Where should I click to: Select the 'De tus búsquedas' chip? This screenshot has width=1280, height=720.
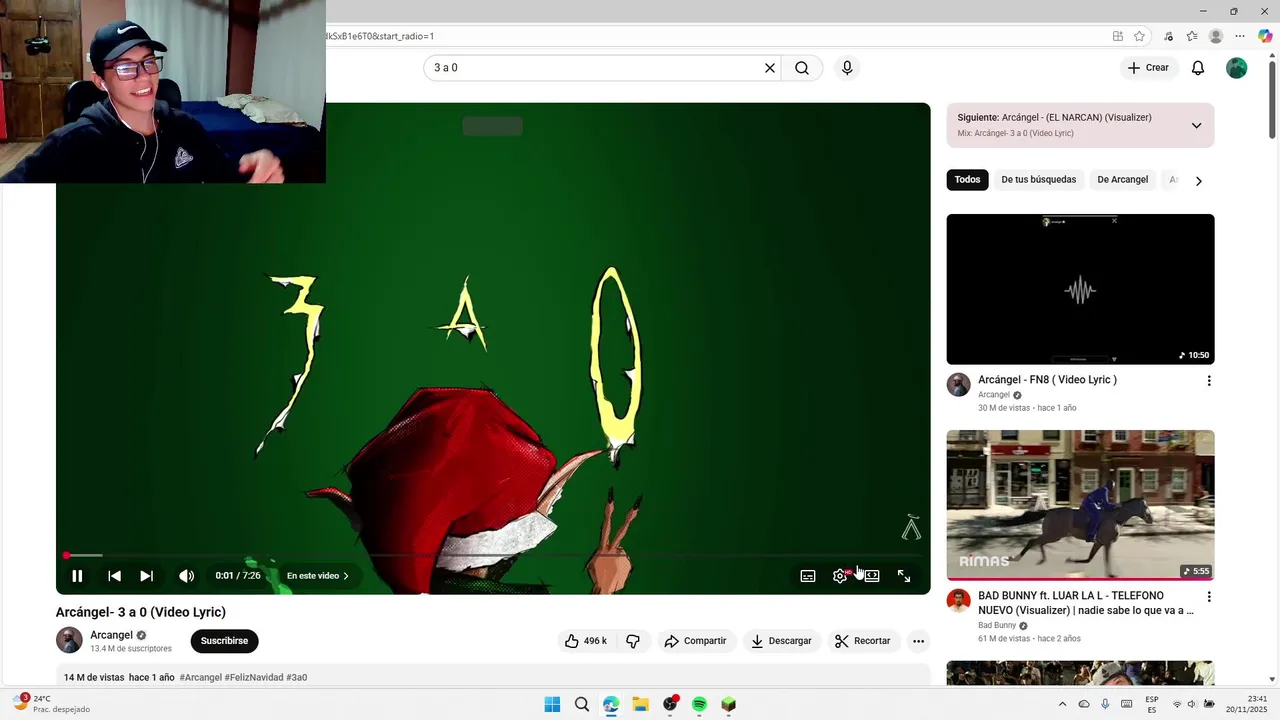point(1039,180)
